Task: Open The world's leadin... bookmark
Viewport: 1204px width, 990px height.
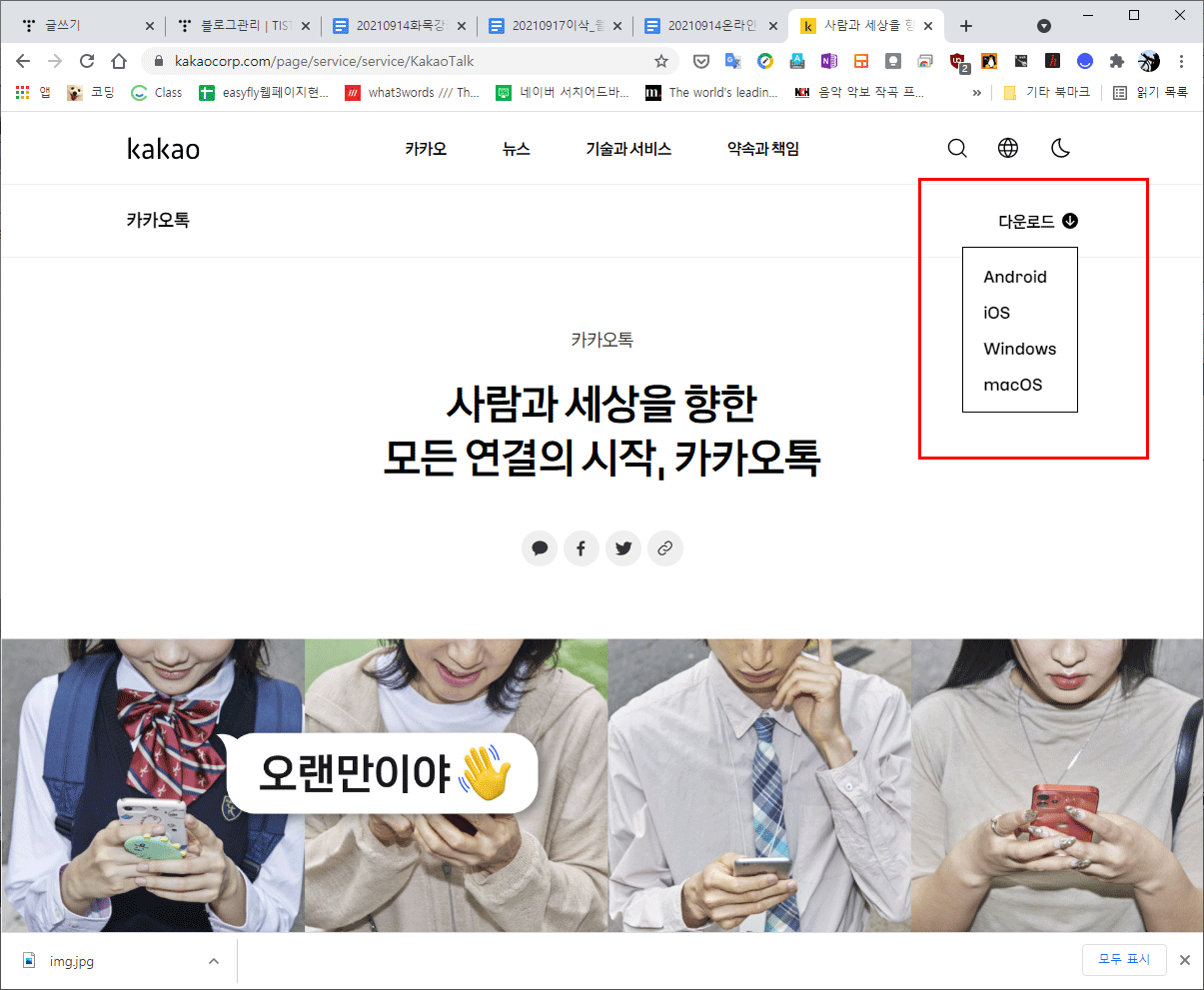Action: (711, 92)
